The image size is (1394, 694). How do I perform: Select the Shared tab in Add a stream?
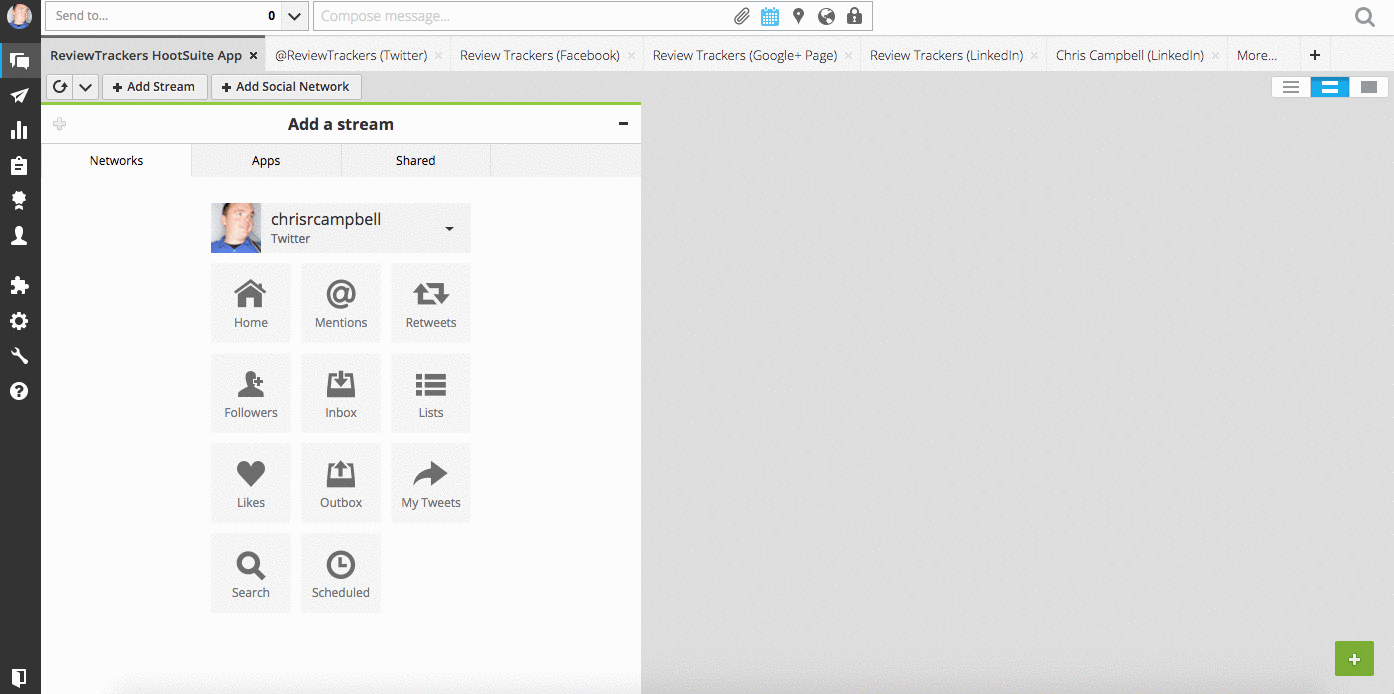[x=416, y=161]
